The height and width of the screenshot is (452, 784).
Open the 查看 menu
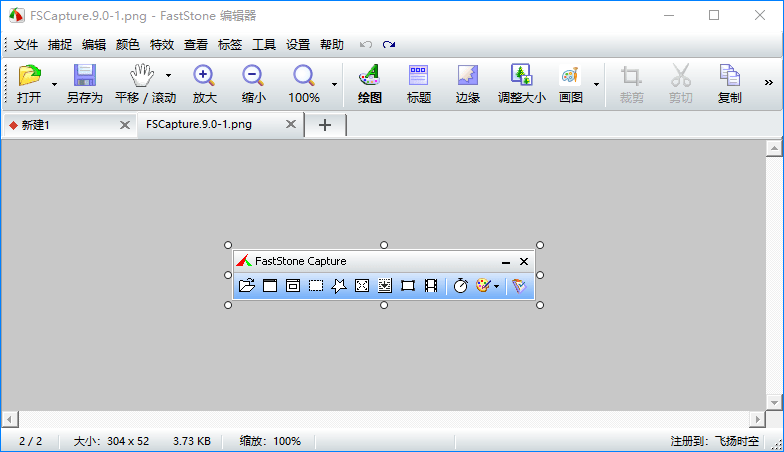click(196, 44)
